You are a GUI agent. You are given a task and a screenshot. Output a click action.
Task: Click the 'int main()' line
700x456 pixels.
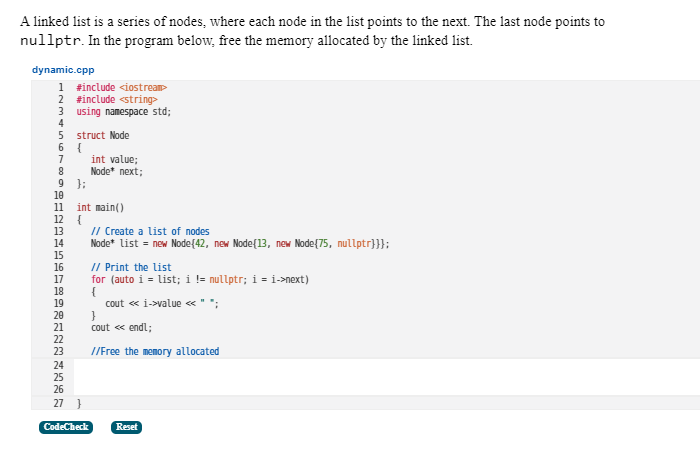click(100, 207)
